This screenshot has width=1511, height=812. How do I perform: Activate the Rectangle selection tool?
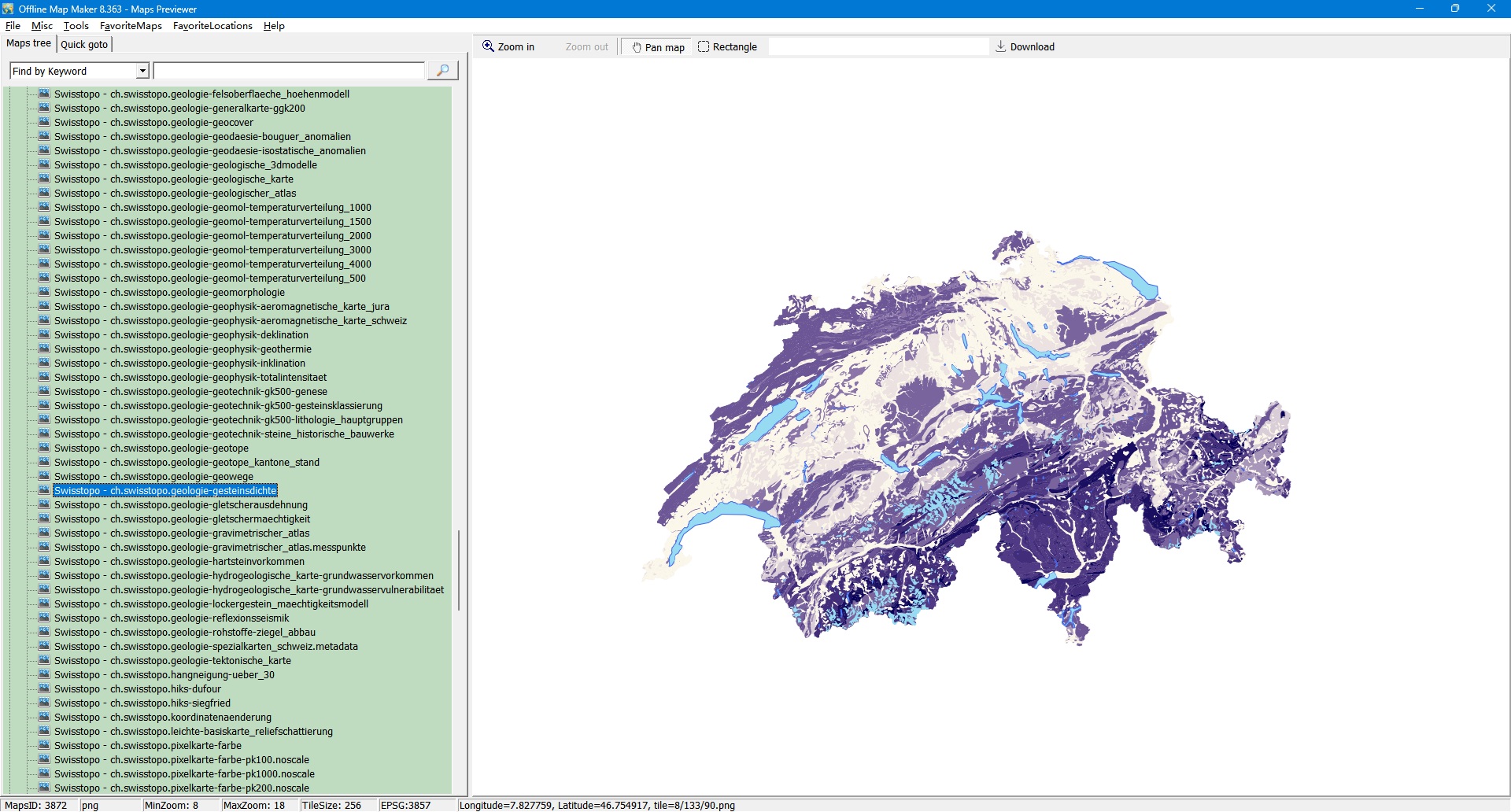coord(727,47)
